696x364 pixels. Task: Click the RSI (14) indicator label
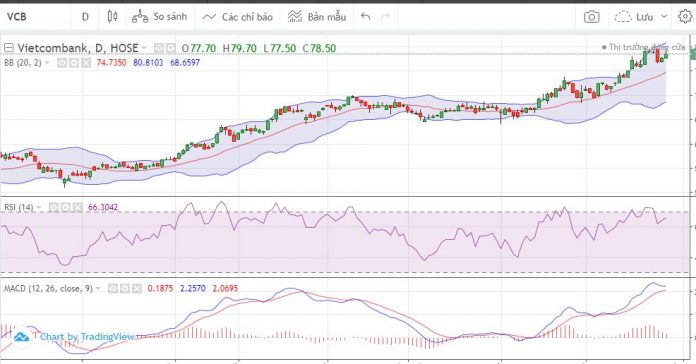click(x=19, y=207)
